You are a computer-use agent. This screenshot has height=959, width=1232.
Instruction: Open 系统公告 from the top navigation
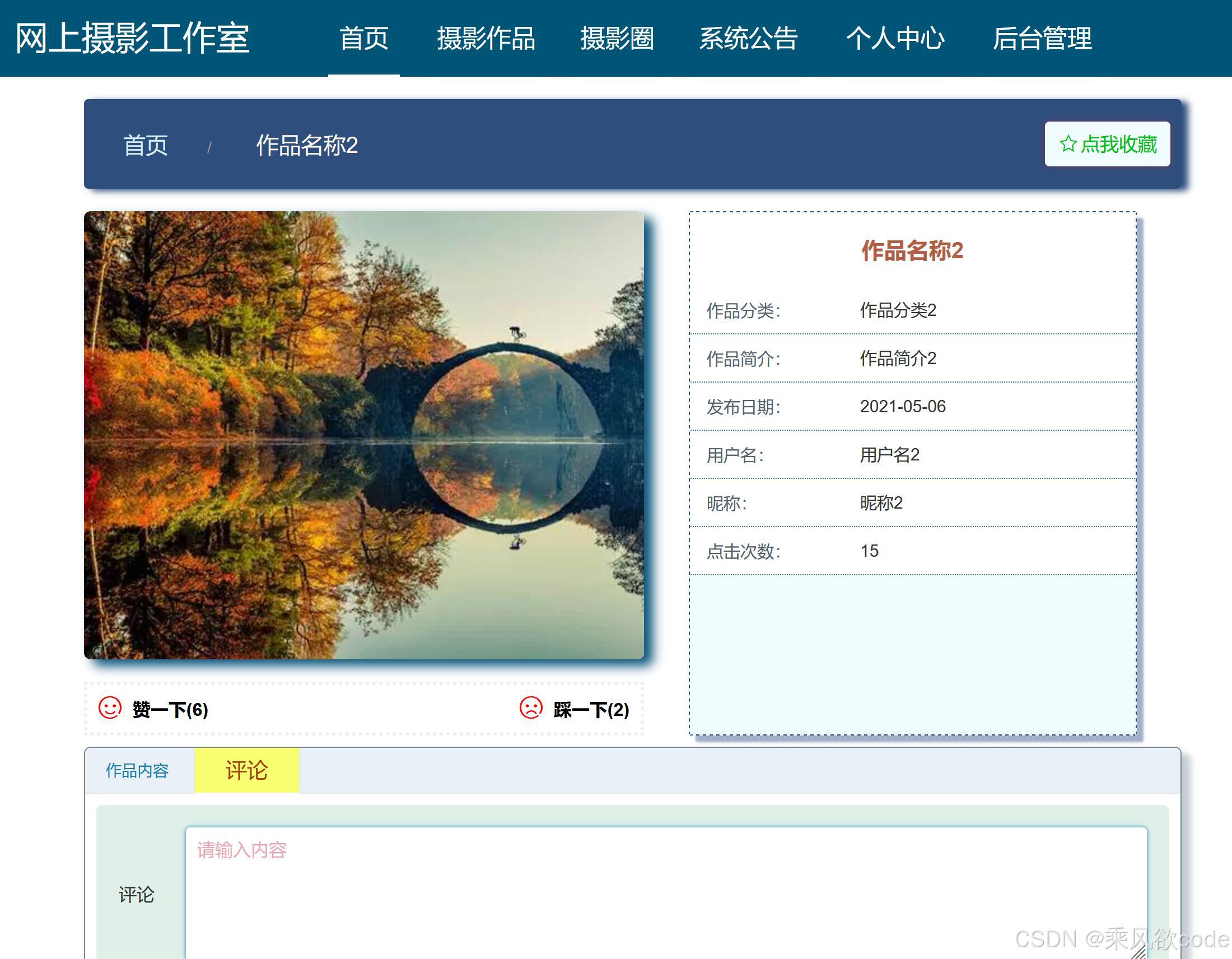click(x=748, y=38)
